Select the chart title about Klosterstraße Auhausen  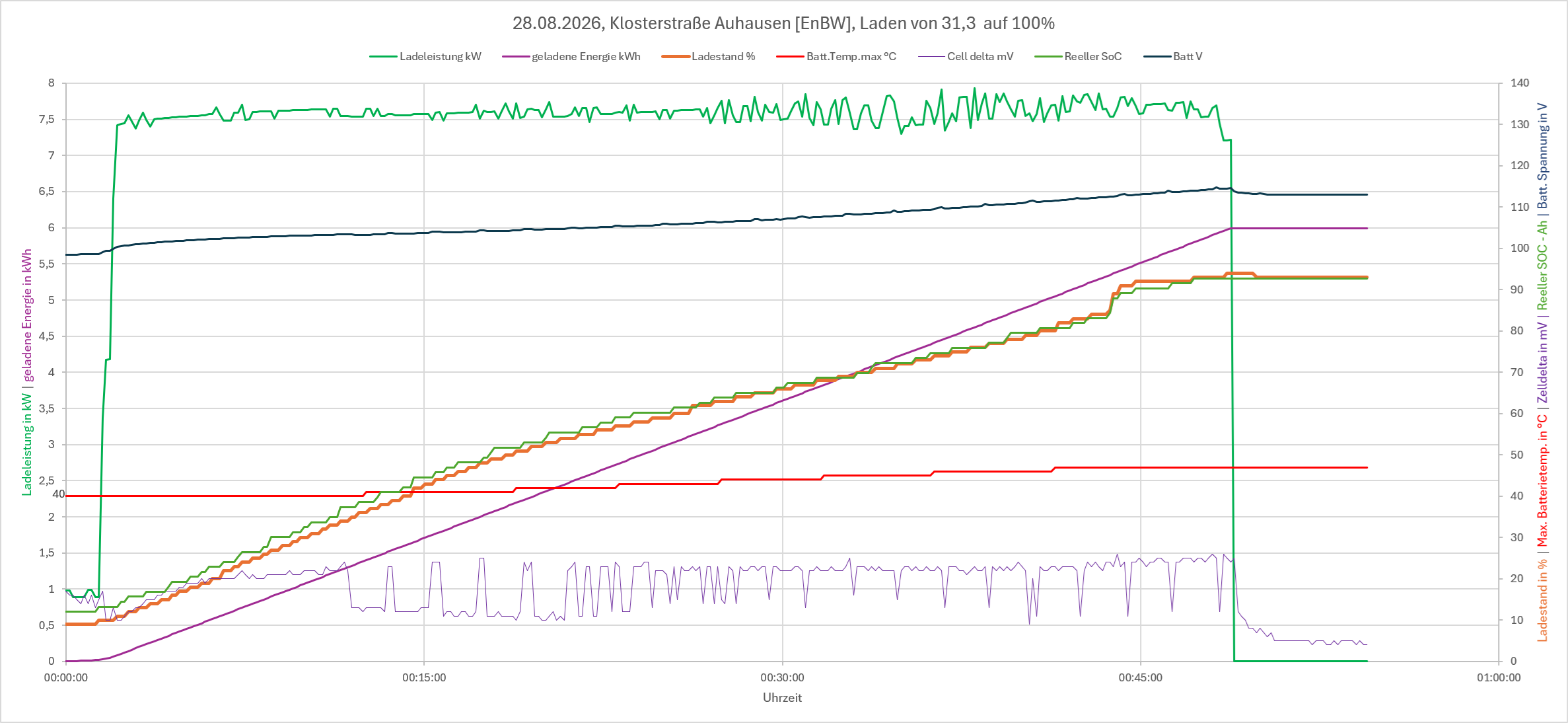[783, 23]
